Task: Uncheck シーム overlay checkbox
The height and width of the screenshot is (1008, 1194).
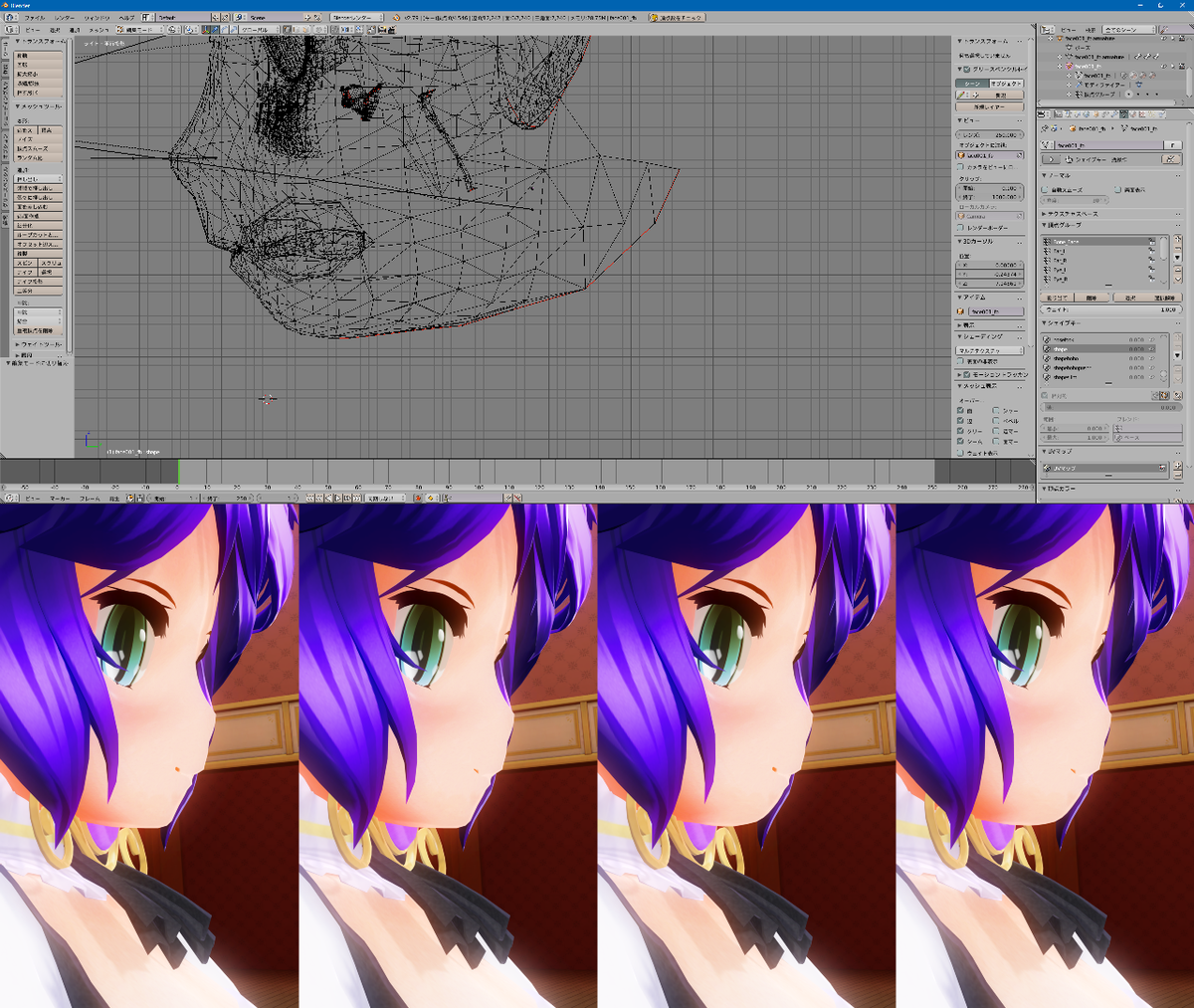Action: click(960, 441)
